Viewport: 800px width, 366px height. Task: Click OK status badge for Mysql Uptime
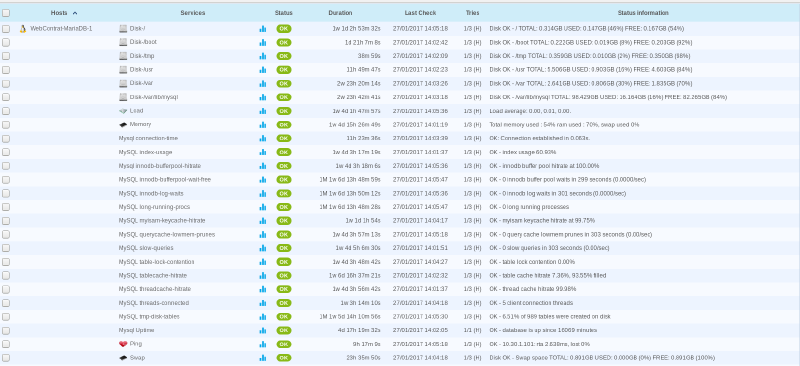pos(284,331)
